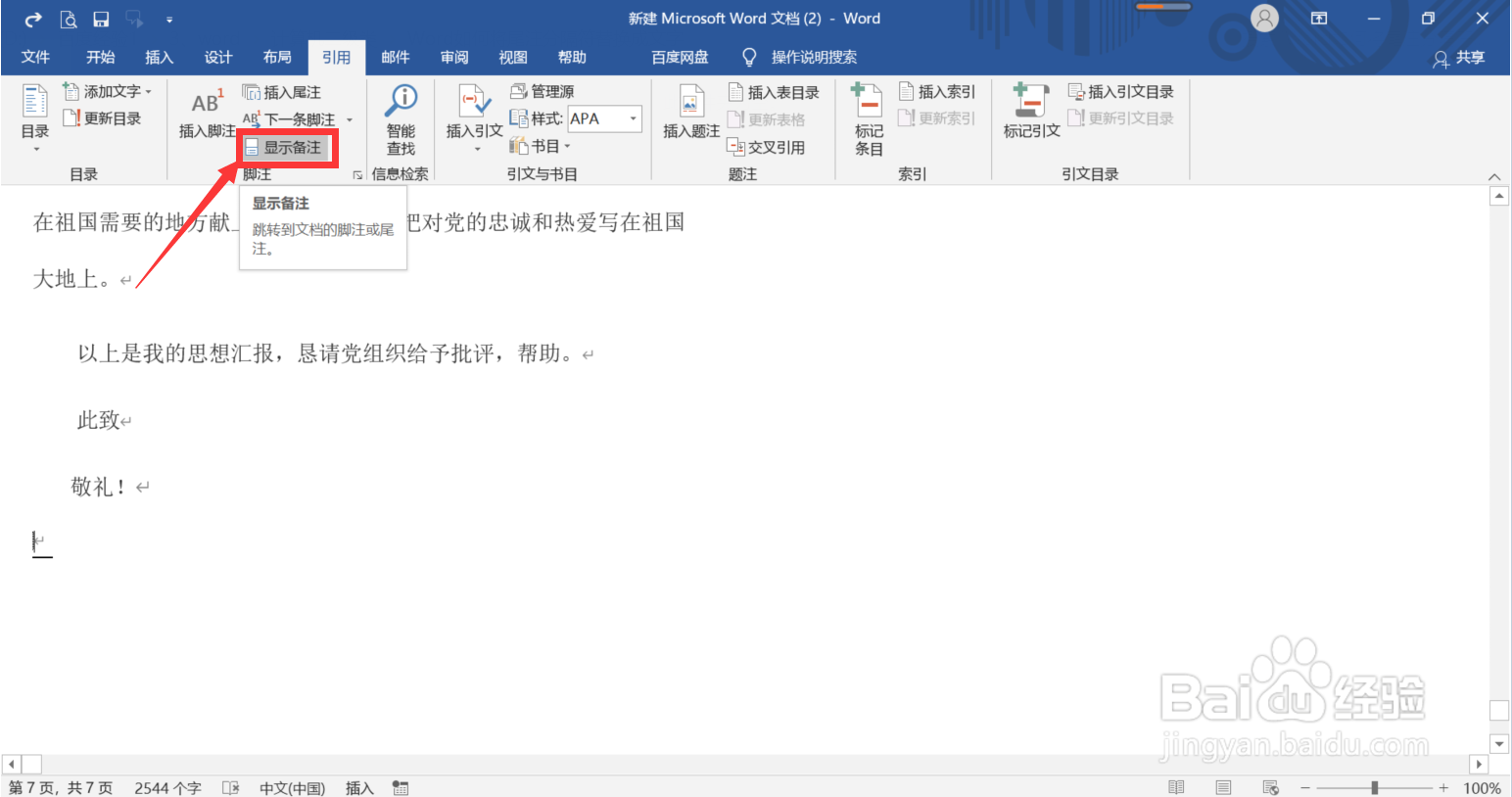Click zoom in plus button
1512x797 pixels.
coord(1443,787)
